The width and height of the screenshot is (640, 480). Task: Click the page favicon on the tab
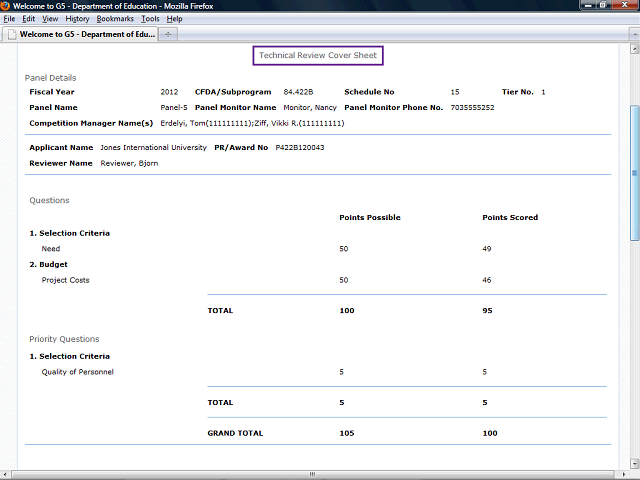point(12,34)
